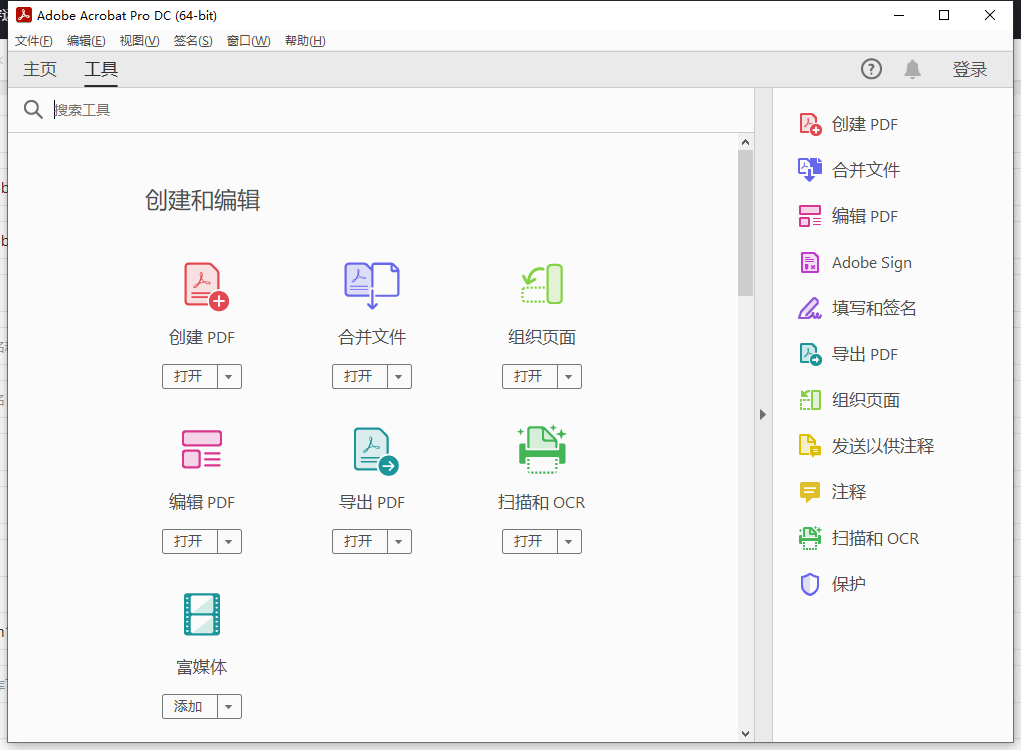Select 组织页面 icon in right sidebar
Viewport: 1021px width, 750px height.
click(810, 400)
